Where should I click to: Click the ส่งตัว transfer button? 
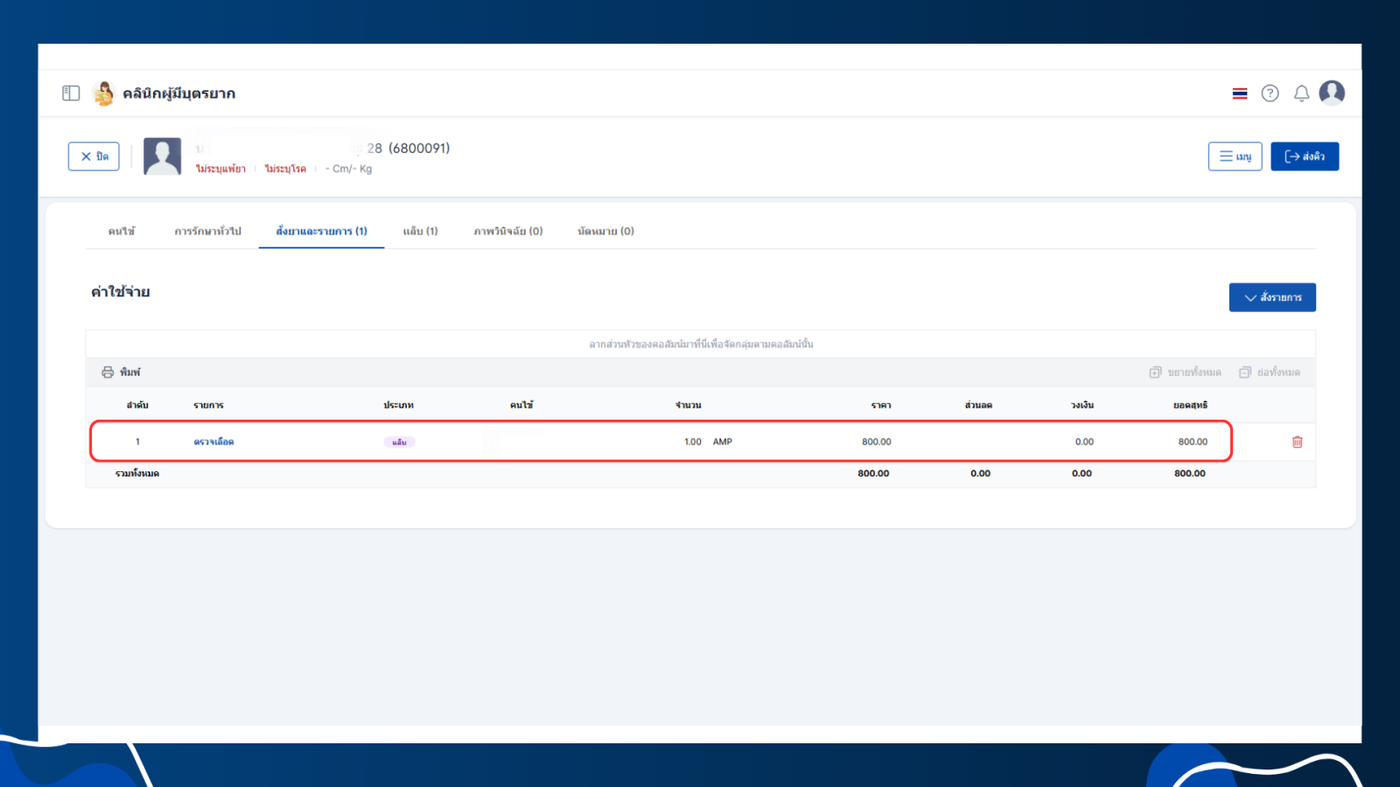click(x=1305, y=156)
